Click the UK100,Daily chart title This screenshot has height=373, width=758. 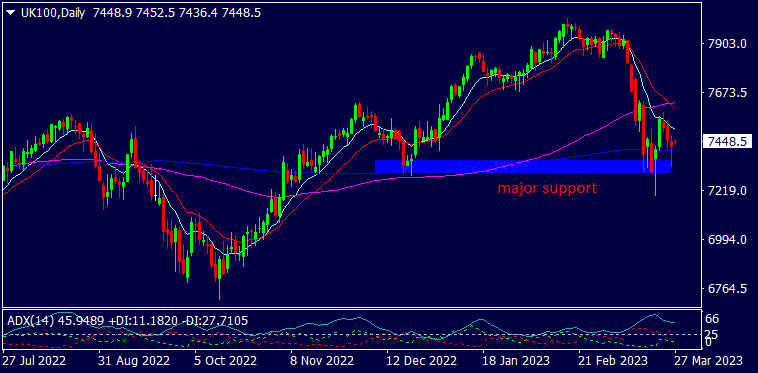coord(53,13)
